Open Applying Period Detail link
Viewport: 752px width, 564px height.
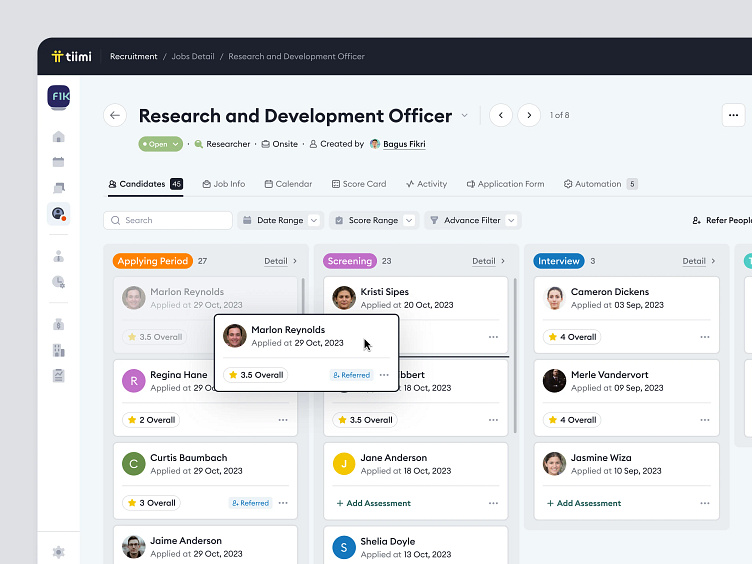[281, 261]
